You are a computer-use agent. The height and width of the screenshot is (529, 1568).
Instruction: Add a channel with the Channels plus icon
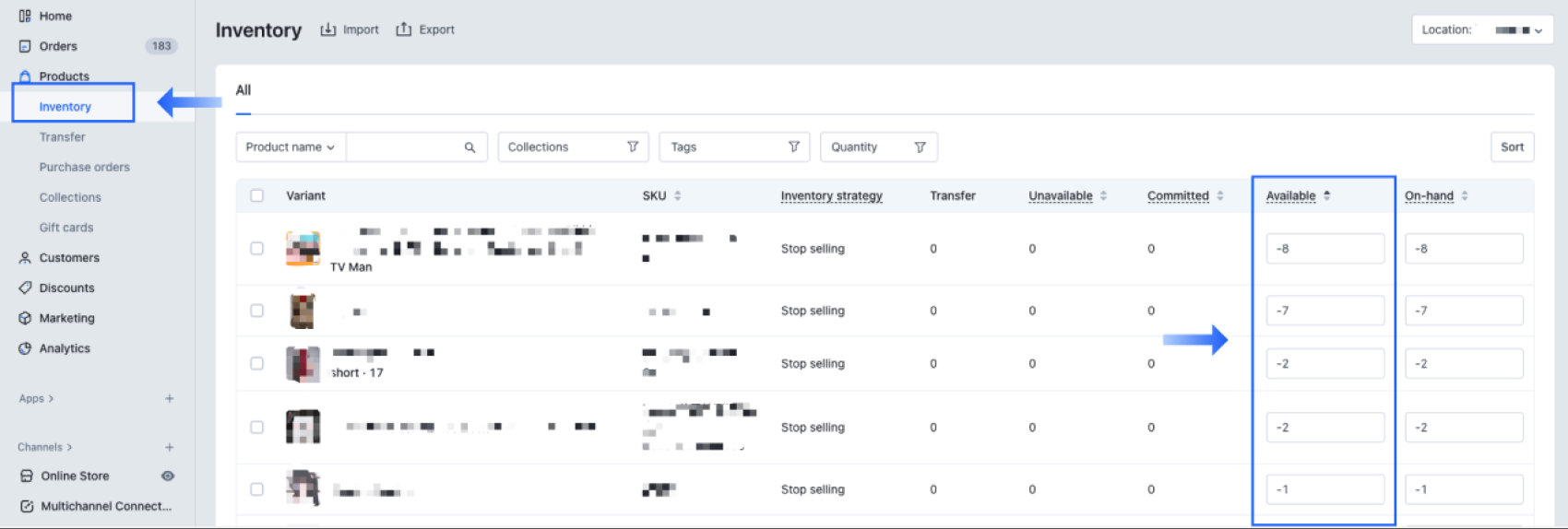pyautogui.click(x=169, y=447)
